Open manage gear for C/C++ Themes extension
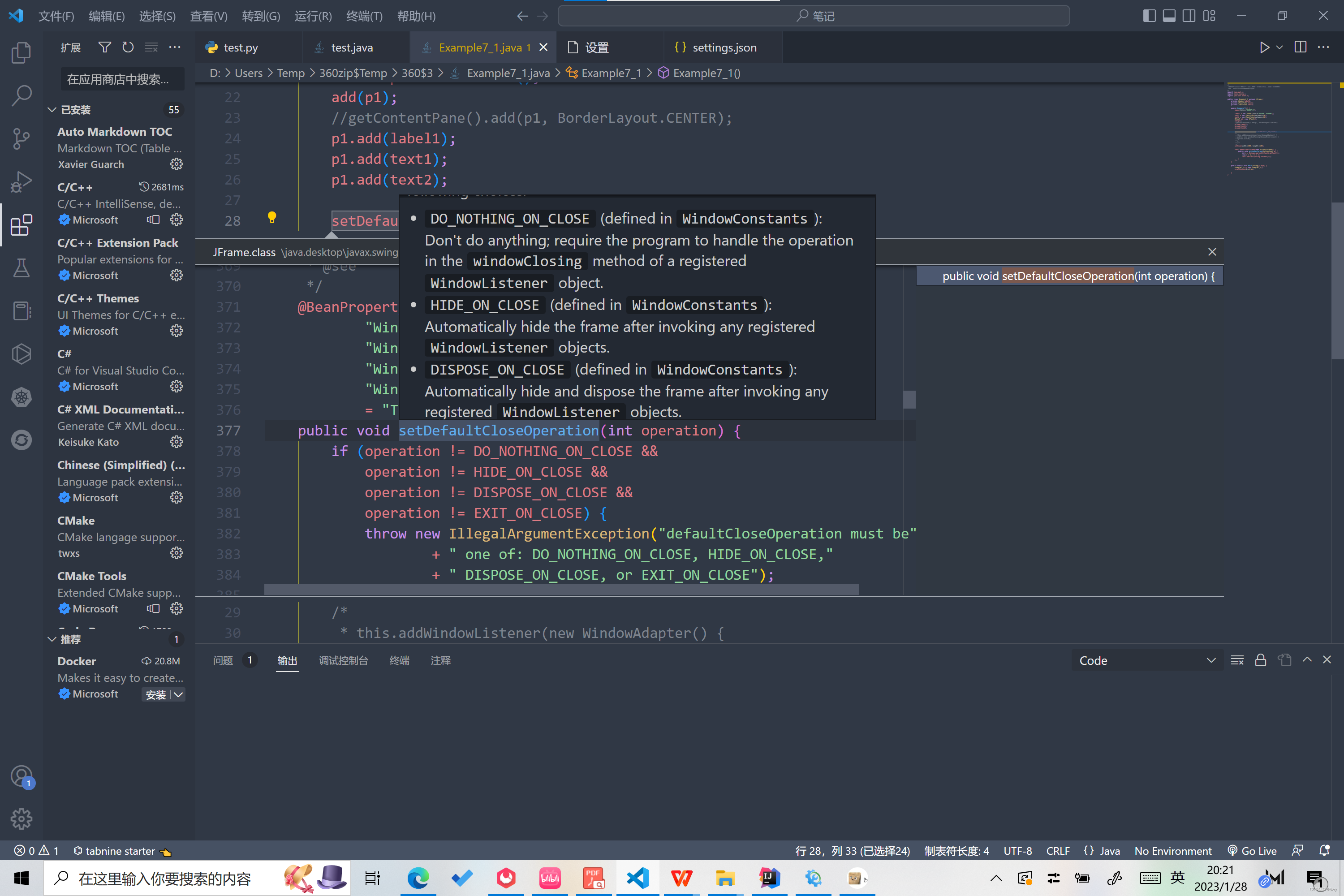The height and width of the screenshot is (896, 1344). [x=177, y=331]
